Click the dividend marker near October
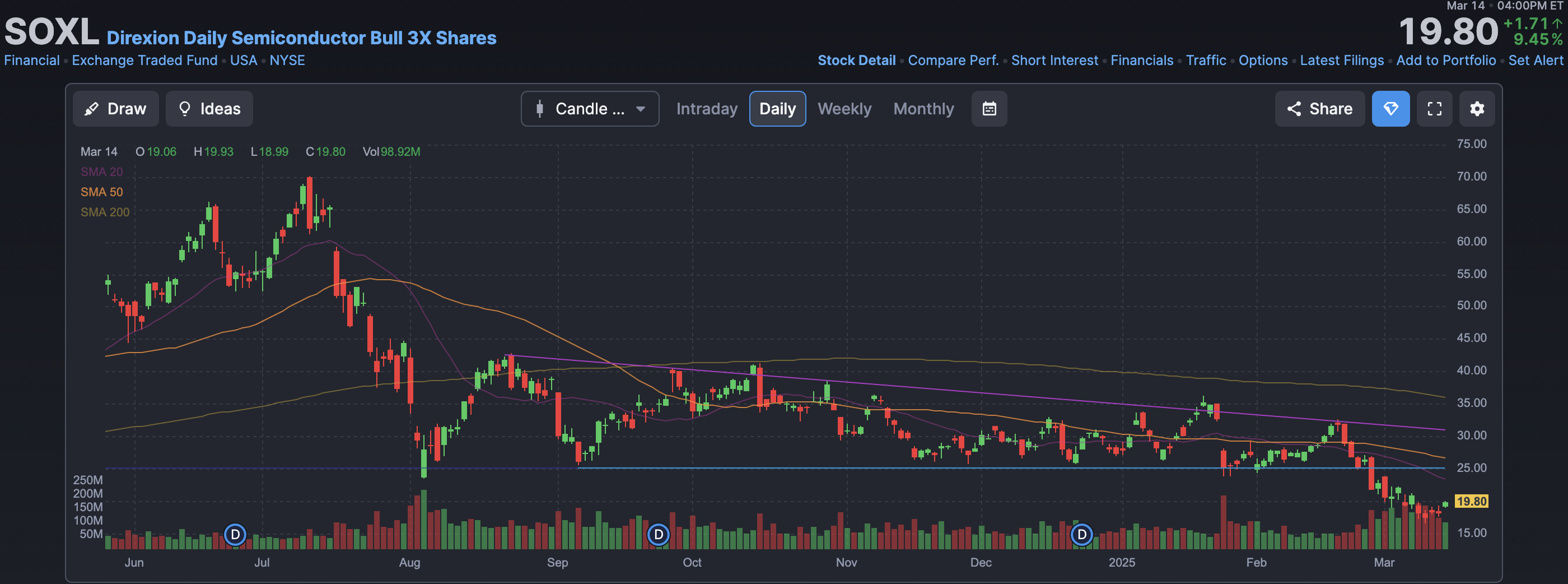1568x584 pixels. [x=658, y=535]
